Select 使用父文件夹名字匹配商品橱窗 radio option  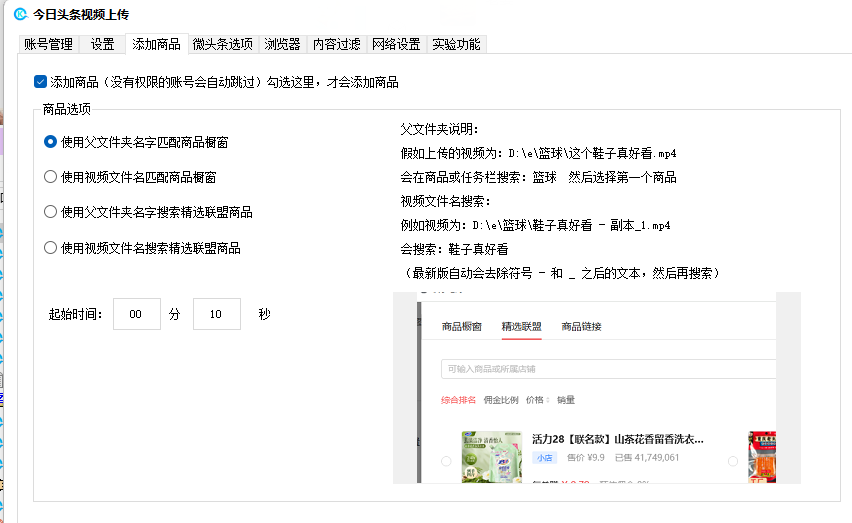51,143
